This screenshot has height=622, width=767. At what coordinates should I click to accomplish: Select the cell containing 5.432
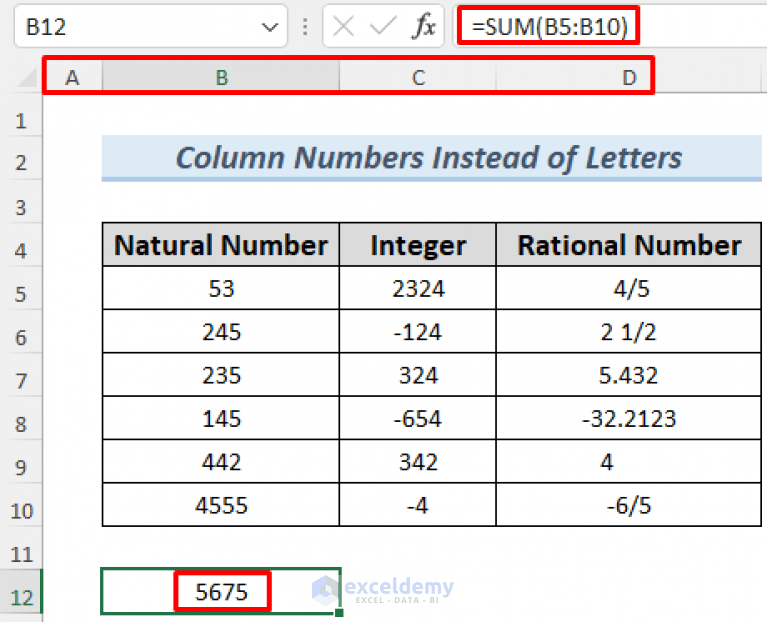pos(629,375)
